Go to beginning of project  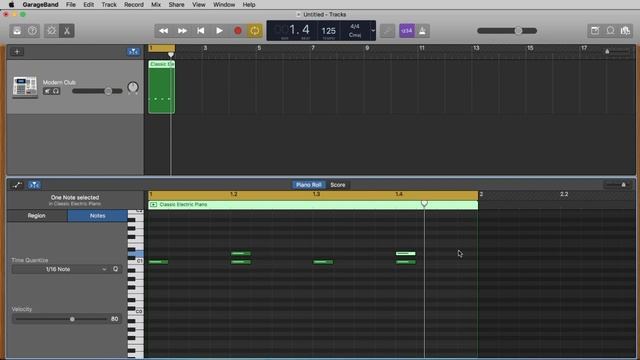tap(200, 31)
